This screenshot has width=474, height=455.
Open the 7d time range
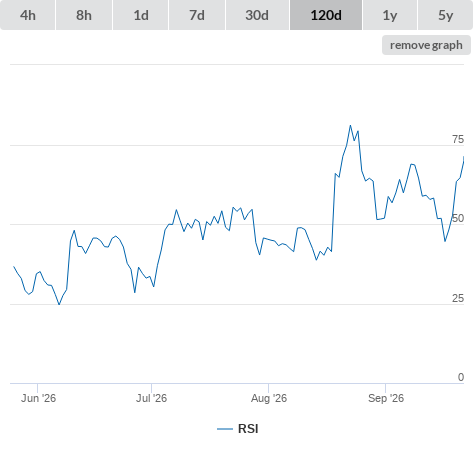coord(197,15)
